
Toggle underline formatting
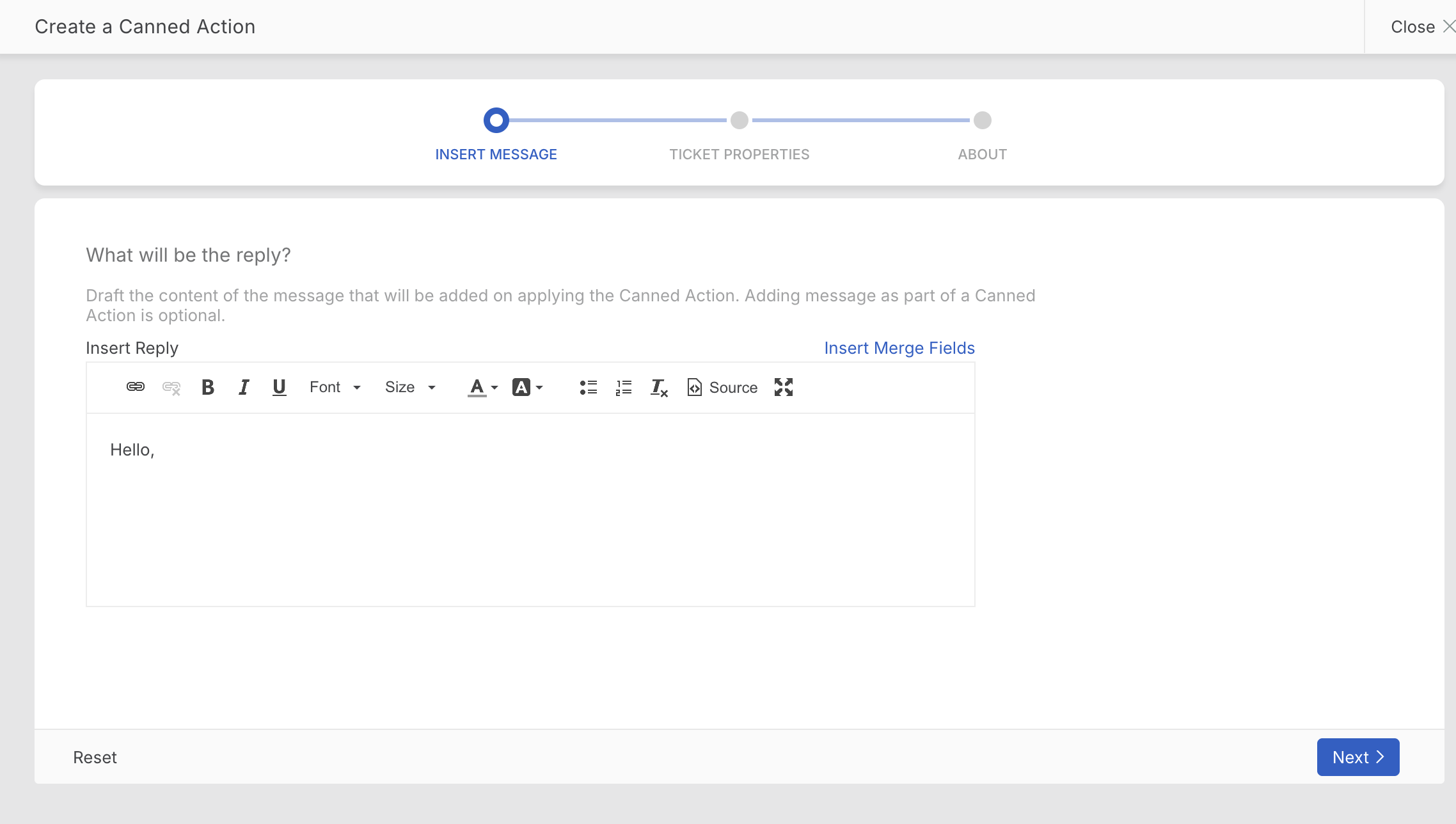tap(279, 387)
